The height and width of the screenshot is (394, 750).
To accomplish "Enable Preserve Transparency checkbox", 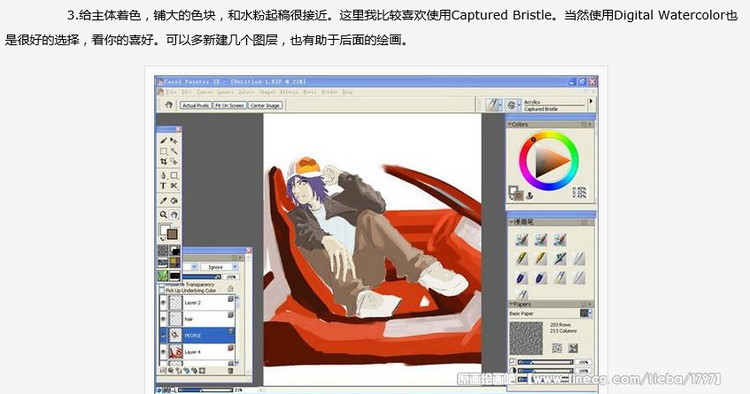I will [161, 285].
